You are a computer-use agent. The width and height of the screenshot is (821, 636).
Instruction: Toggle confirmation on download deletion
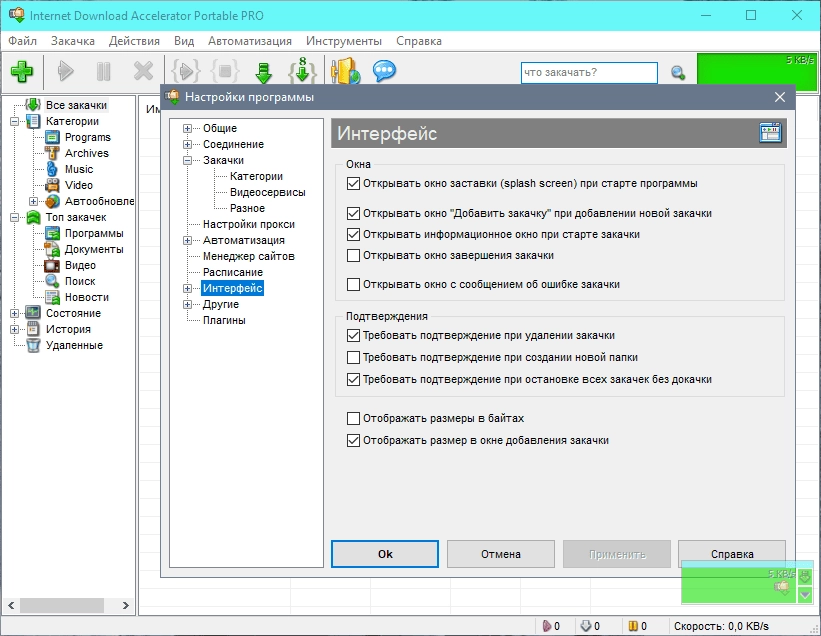click(353, 336)
